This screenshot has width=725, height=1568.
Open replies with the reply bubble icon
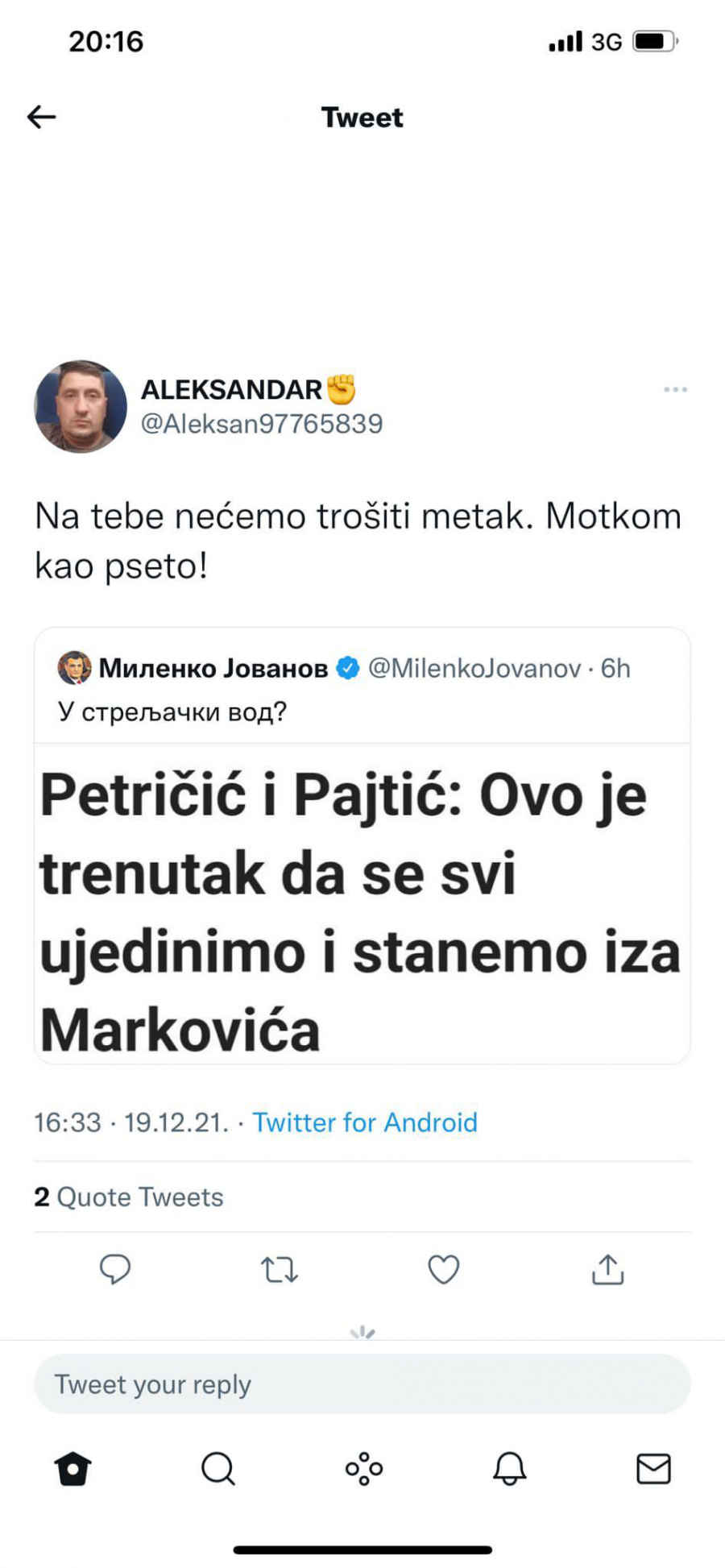tap(116, 1271)
